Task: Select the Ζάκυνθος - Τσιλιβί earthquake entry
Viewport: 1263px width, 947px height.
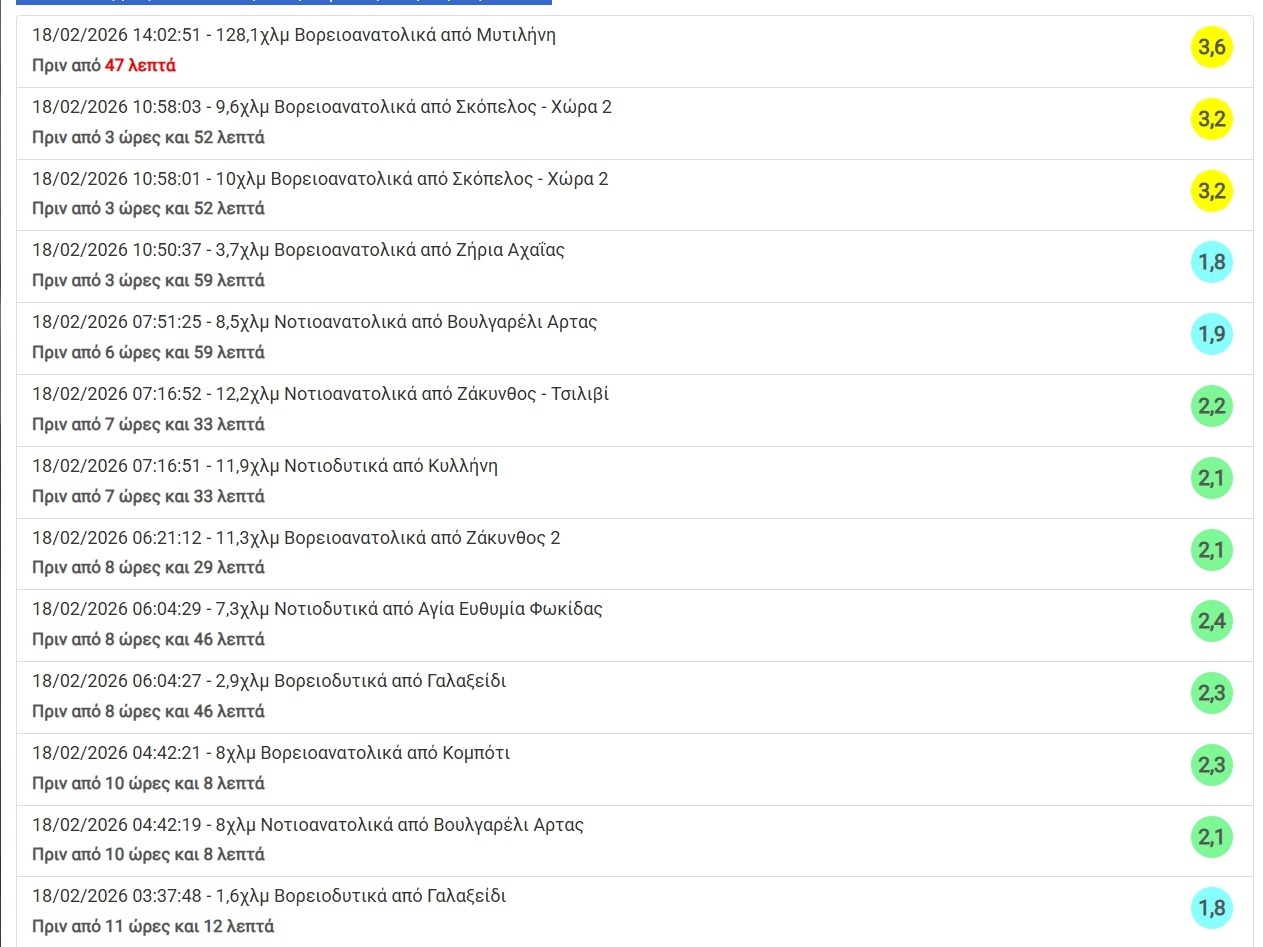Action: coord(320,395)
